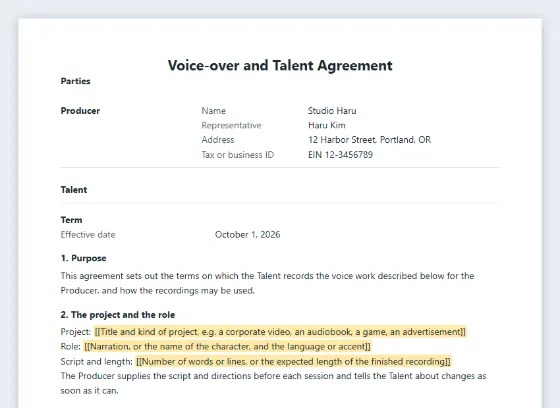This screenshot has width=560, height=408.
Task: Select the representative value 'Haru Kim'
Action: pos(326,125)
